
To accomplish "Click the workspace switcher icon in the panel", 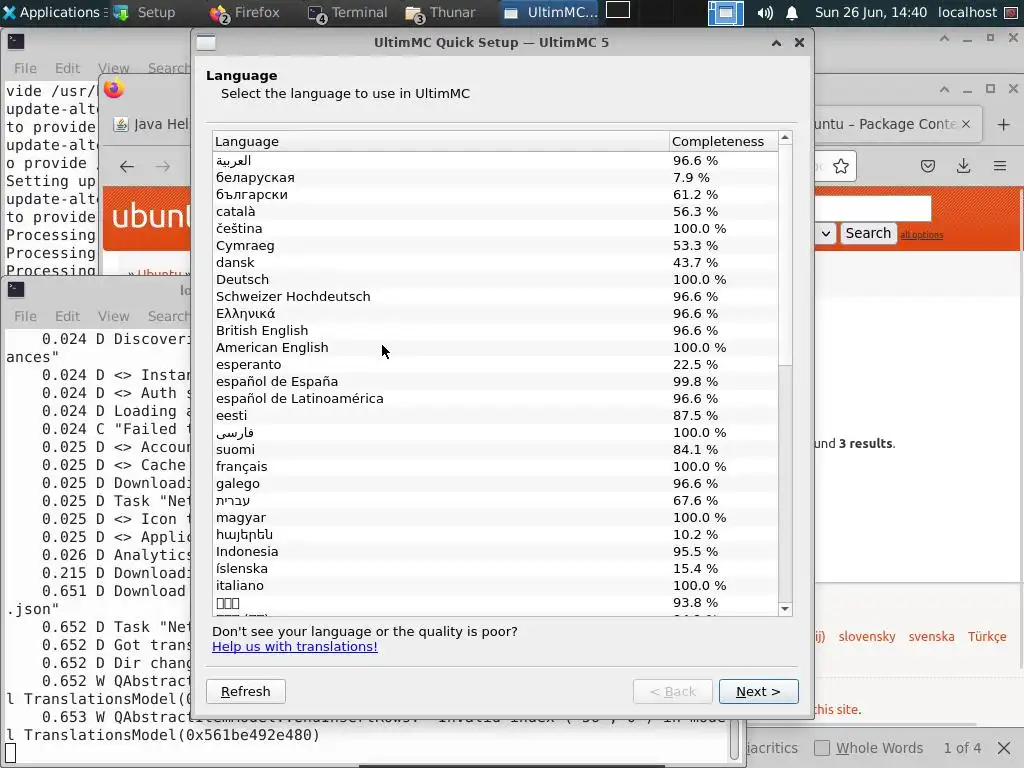I will pyautogui.click(x=726, y=13).
